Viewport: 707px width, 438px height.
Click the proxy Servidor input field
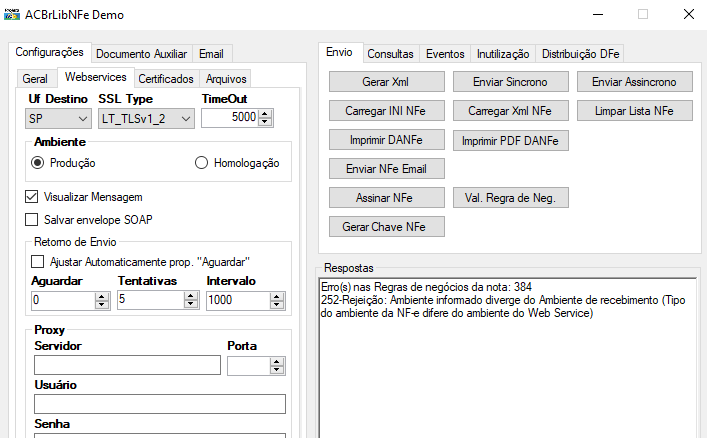click(127, 365)
